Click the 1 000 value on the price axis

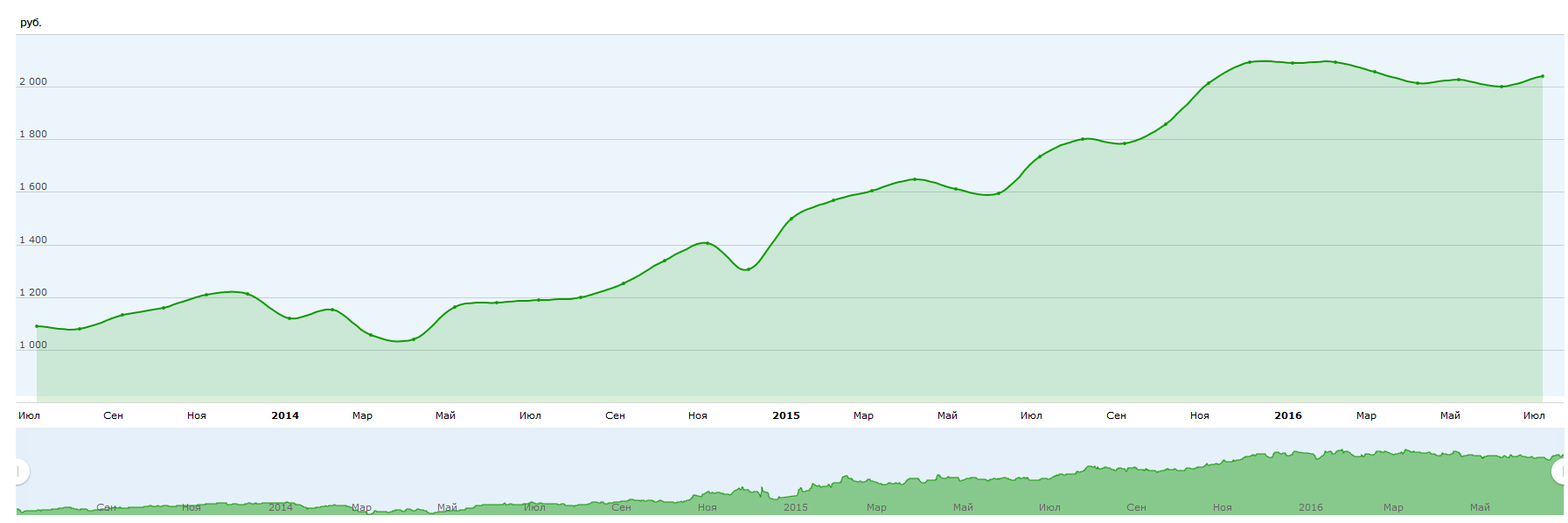(x=33, y=345)
